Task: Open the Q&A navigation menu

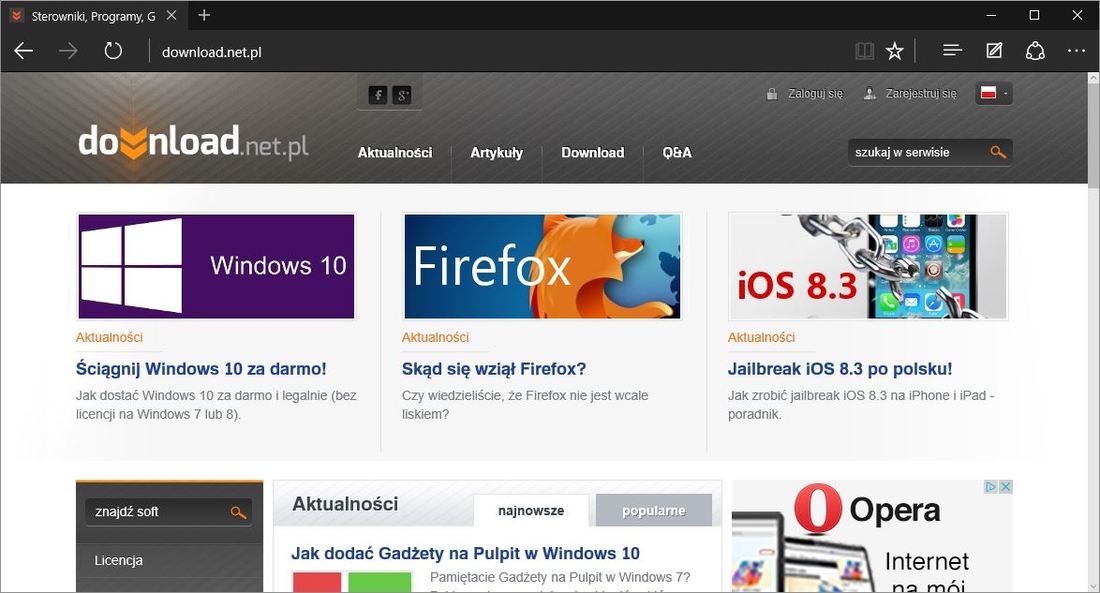Action: [677, 152]
